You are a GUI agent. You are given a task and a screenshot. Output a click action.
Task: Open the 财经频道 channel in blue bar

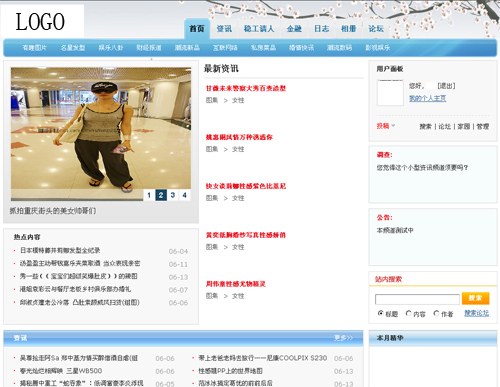tap(149, 48)
